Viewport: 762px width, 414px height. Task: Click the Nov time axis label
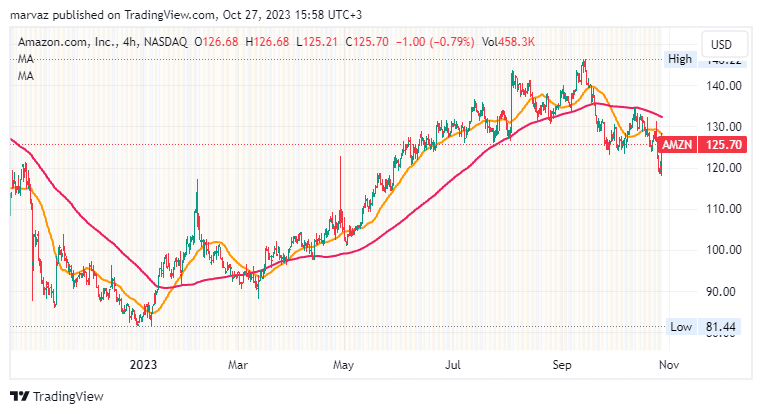[x=669, y=364]
